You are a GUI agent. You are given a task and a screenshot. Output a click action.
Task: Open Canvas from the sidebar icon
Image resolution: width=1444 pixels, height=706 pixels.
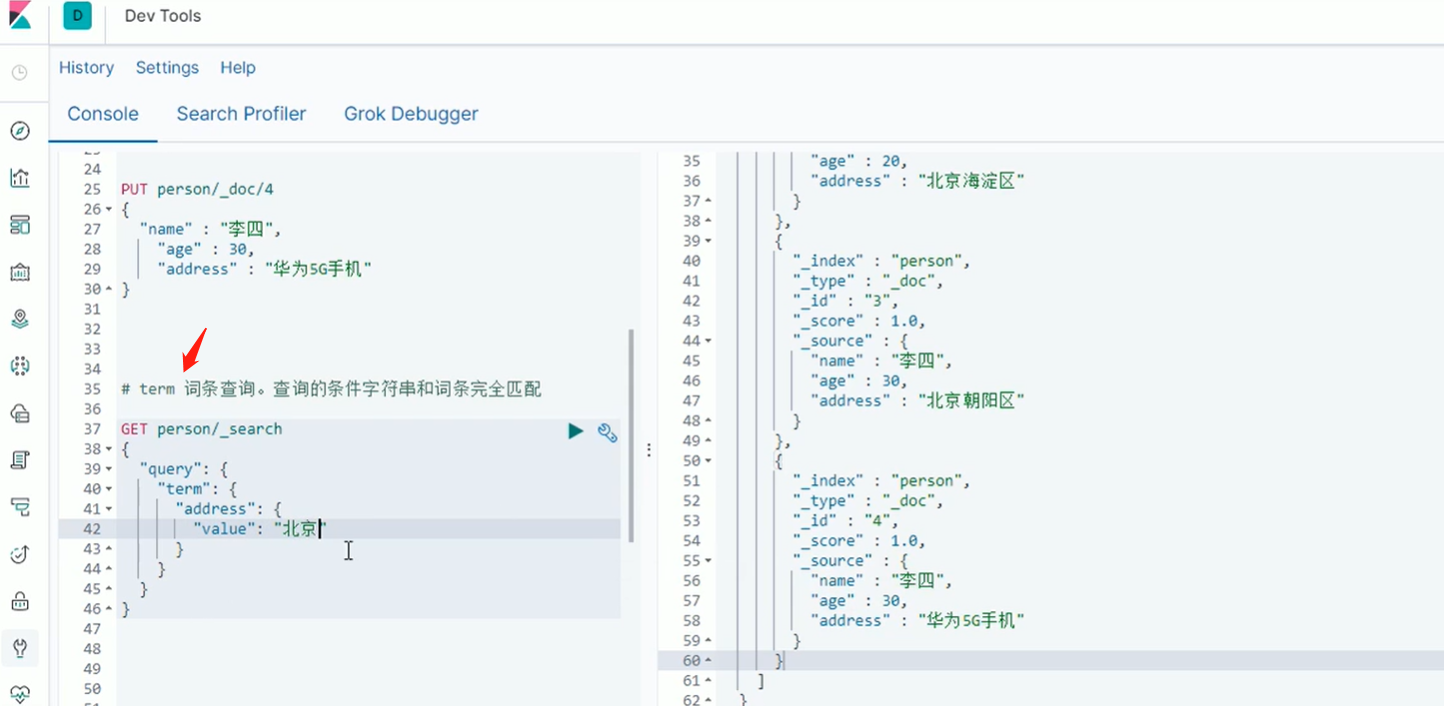click(20, 272)
